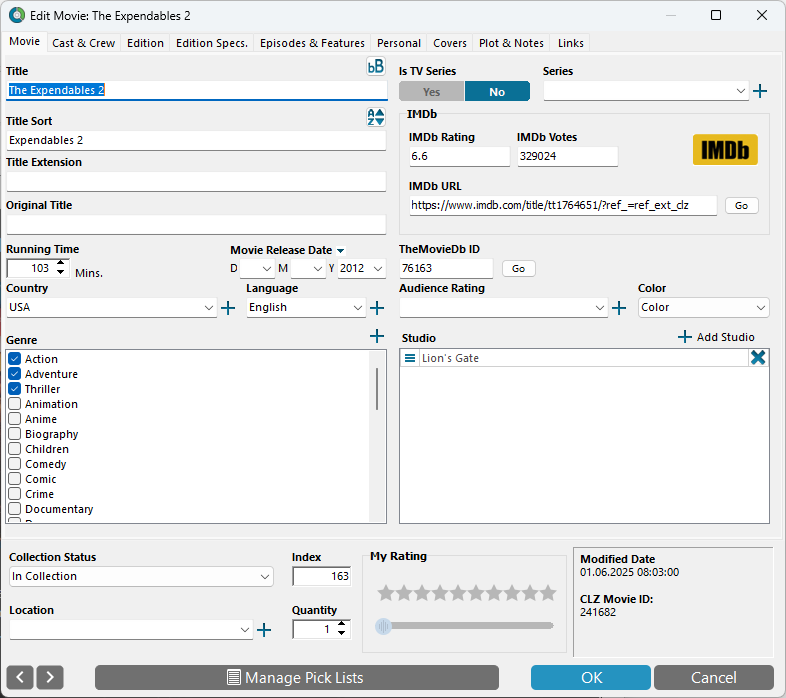Screen dimensions: 786x698
Task: Remove Lion's Gate studio with X icon
Action: click(758, 358)
